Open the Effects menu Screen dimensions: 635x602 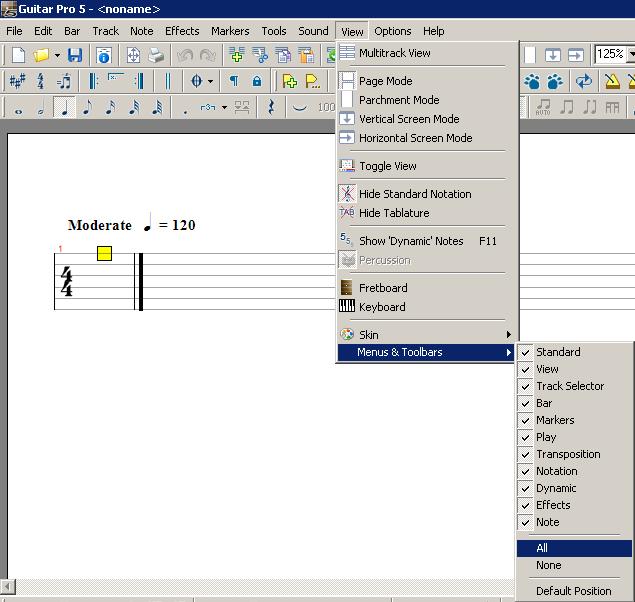click(x=182, y=31)
